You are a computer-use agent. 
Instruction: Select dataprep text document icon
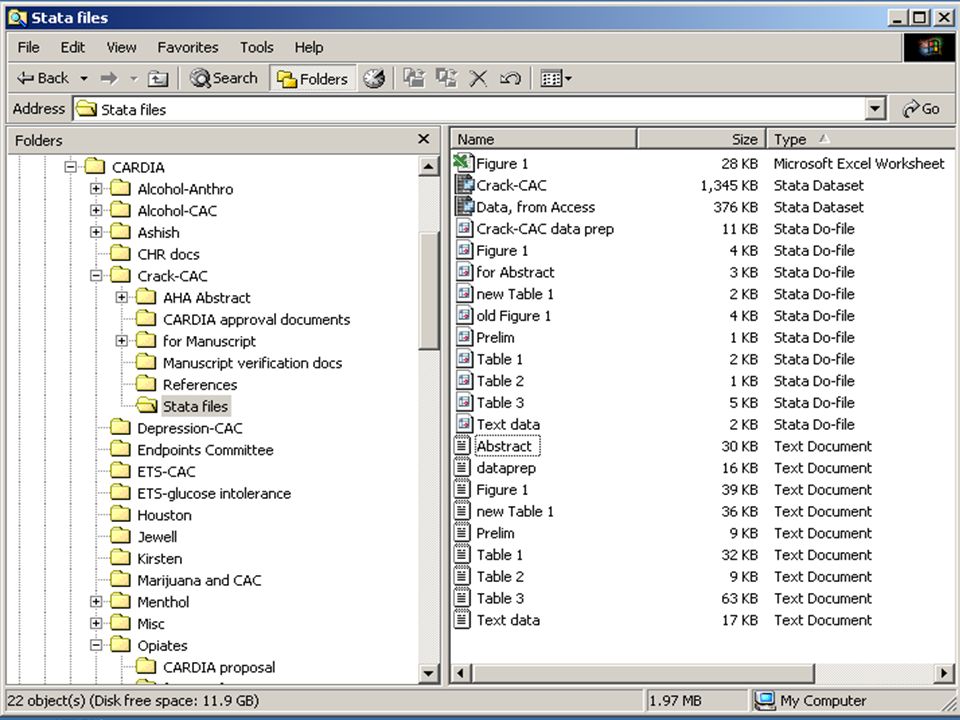point(462,468)
